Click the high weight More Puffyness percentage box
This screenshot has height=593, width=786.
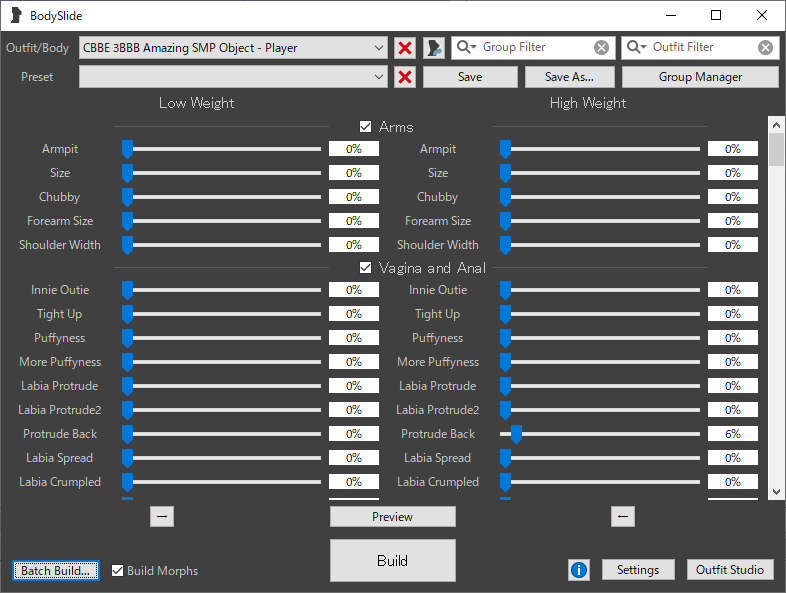732,362
